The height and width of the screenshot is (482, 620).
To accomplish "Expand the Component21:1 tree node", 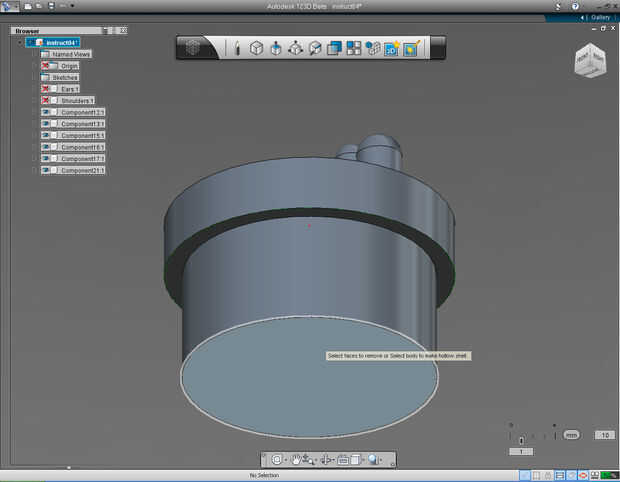I will [x=34, y=170].
